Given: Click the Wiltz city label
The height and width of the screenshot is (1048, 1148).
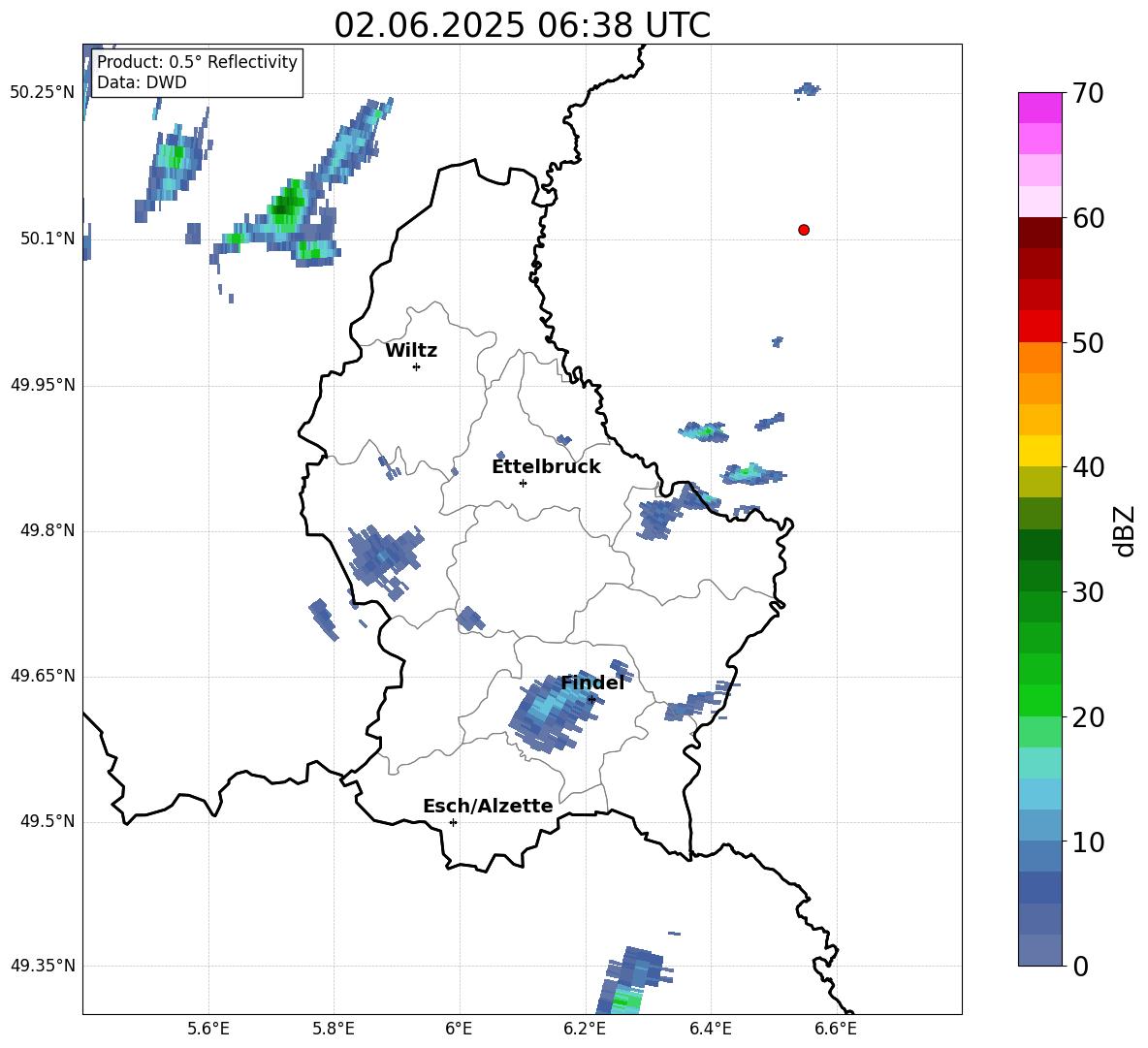Looking at the screenshot, I should click(411, 351).
